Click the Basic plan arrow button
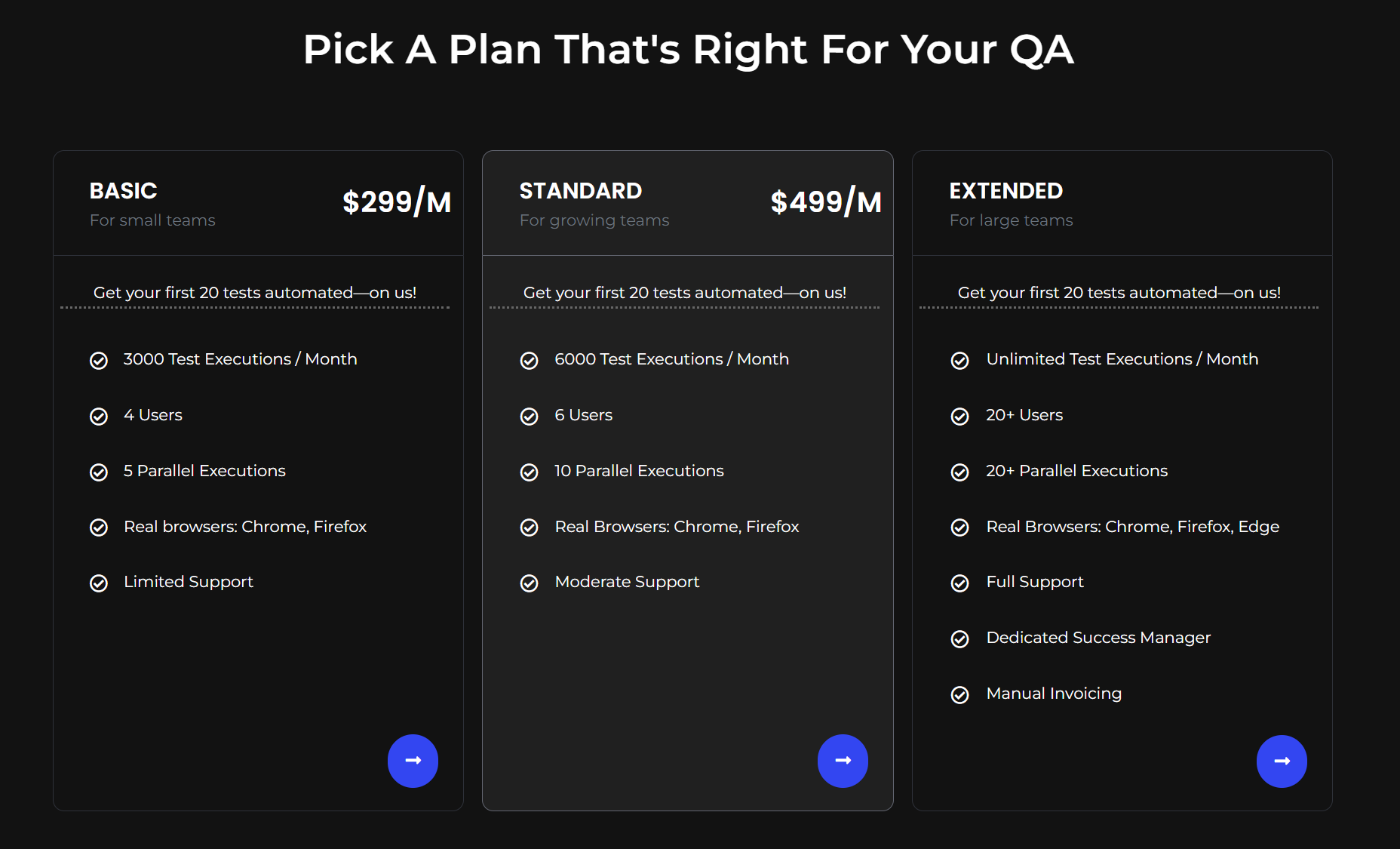Image resolution: width=1400 pixels, height=849 pixels. tap(413, 761)
